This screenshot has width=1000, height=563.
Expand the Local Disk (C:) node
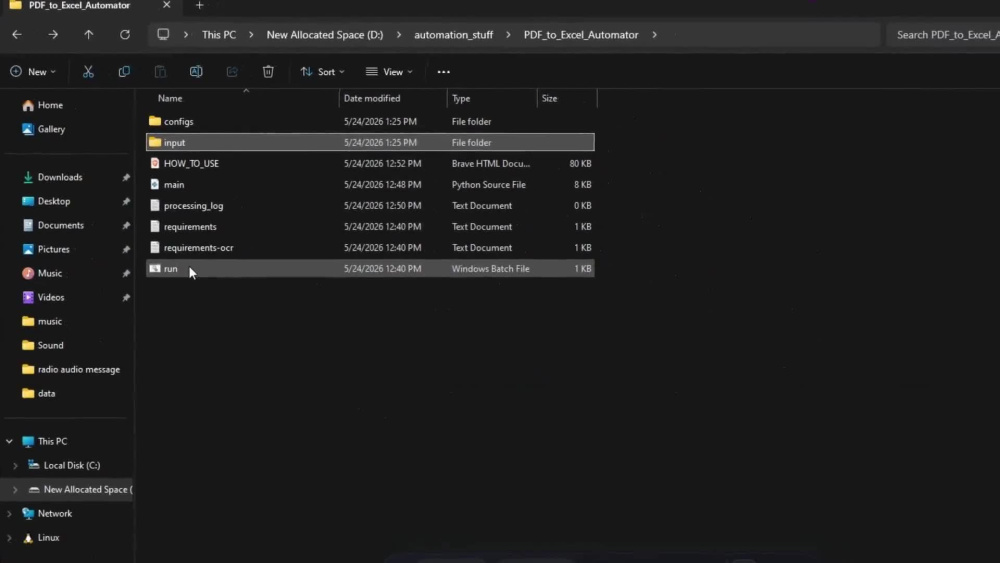coord(15,465)
